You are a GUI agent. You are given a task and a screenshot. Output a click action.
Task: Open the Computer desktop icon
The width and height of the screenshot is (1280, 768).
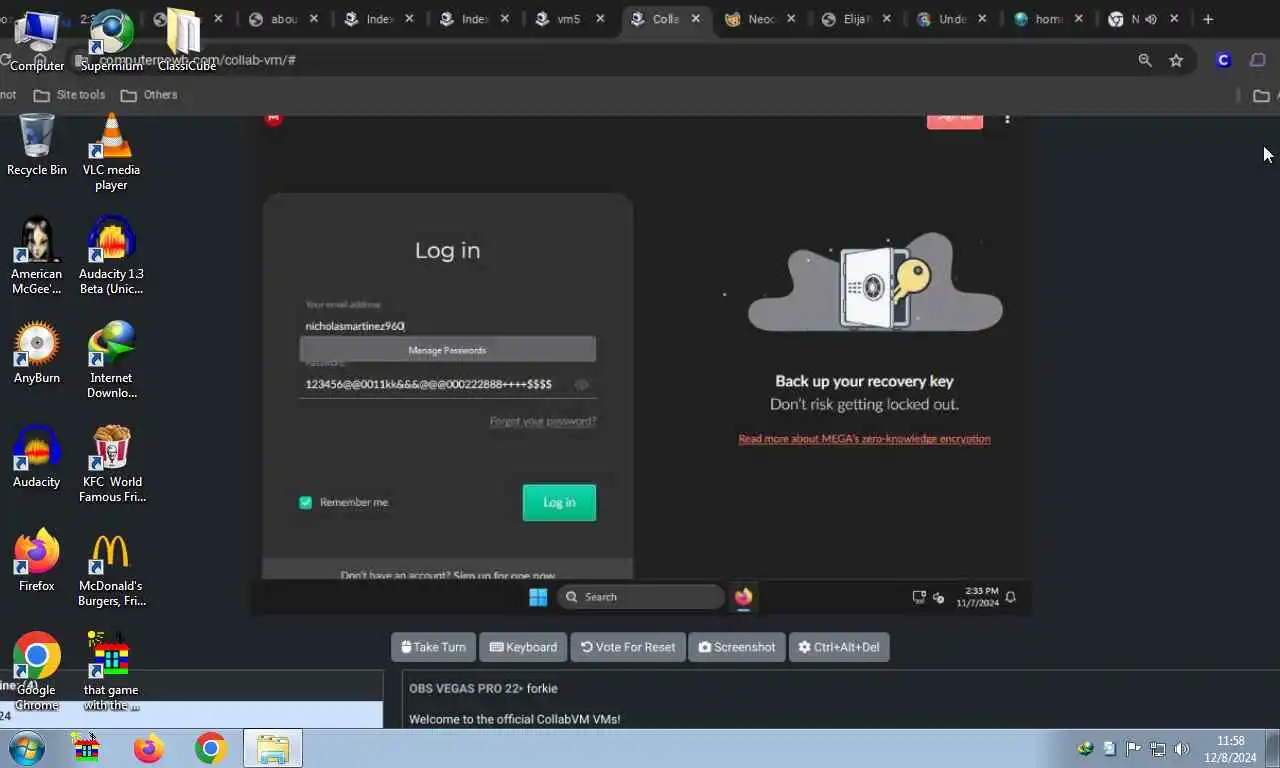(x=37, y=40)
